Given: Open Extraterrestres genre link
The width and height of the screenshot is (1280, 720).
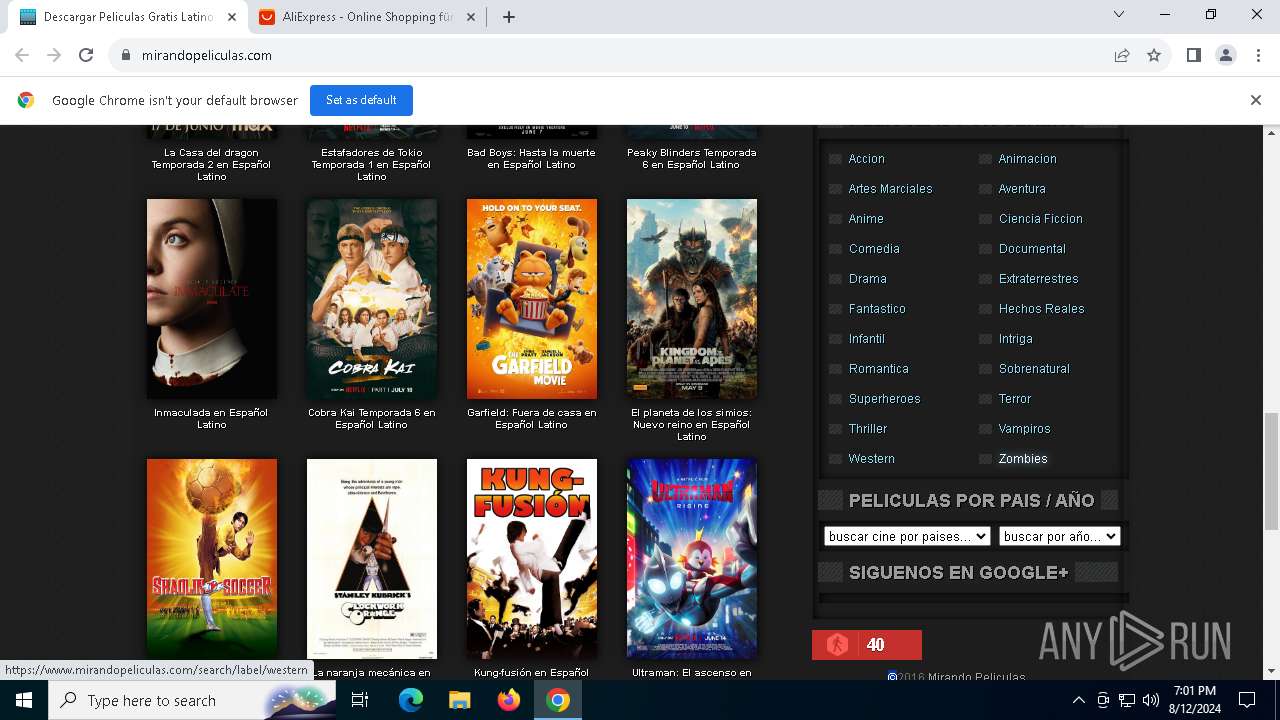Looking at the screenshot, I should tap(1038, 279).
